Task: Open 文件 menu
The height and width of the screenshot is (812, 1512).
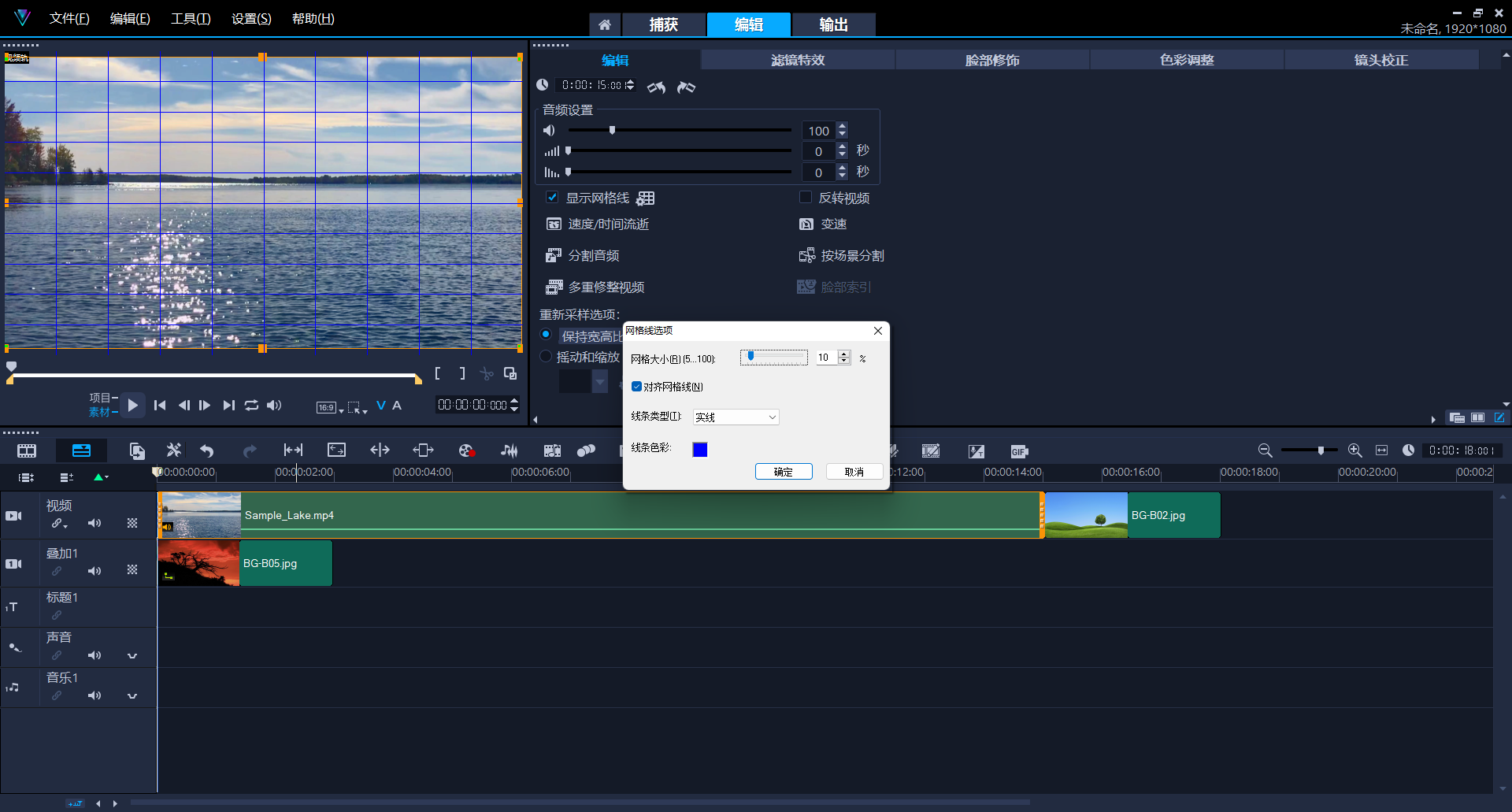Action: [69, 18]
